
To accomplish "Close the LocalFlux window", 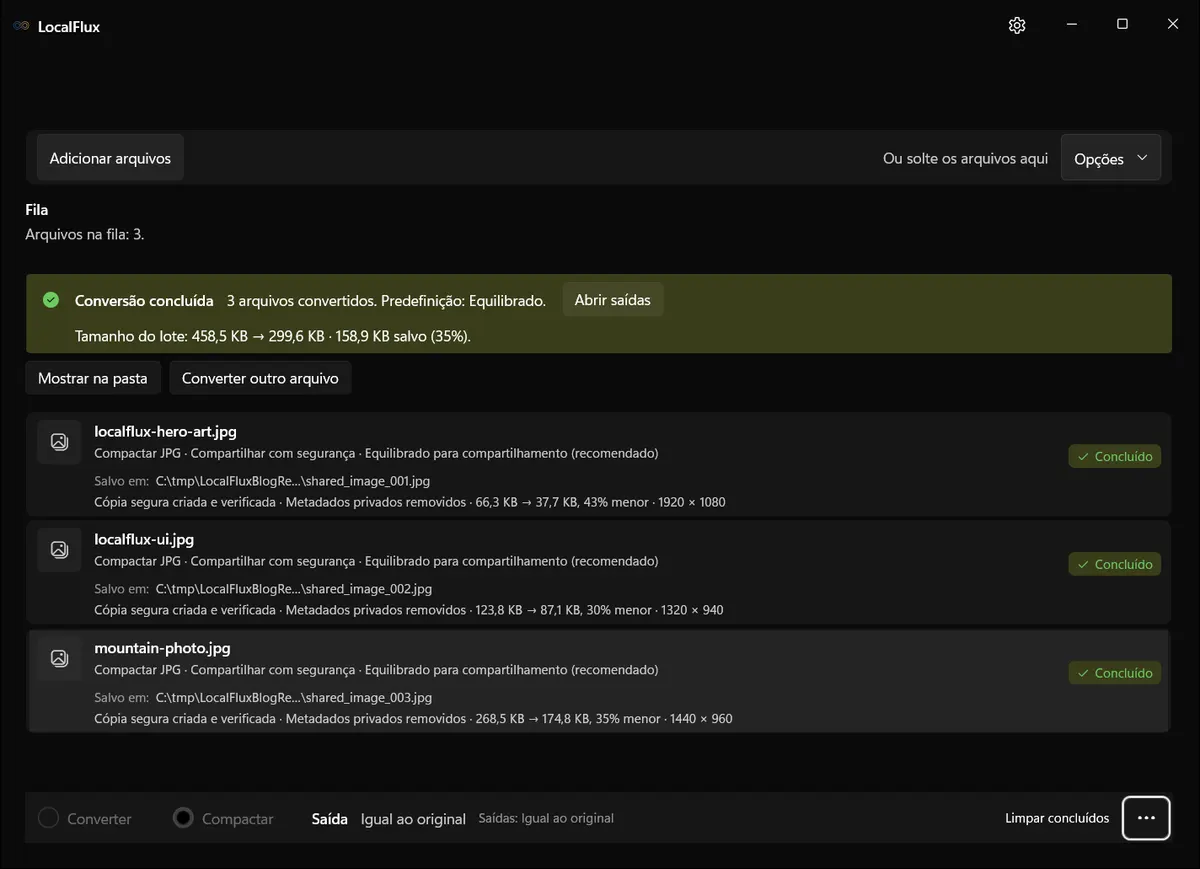I will coord(1173,25).
